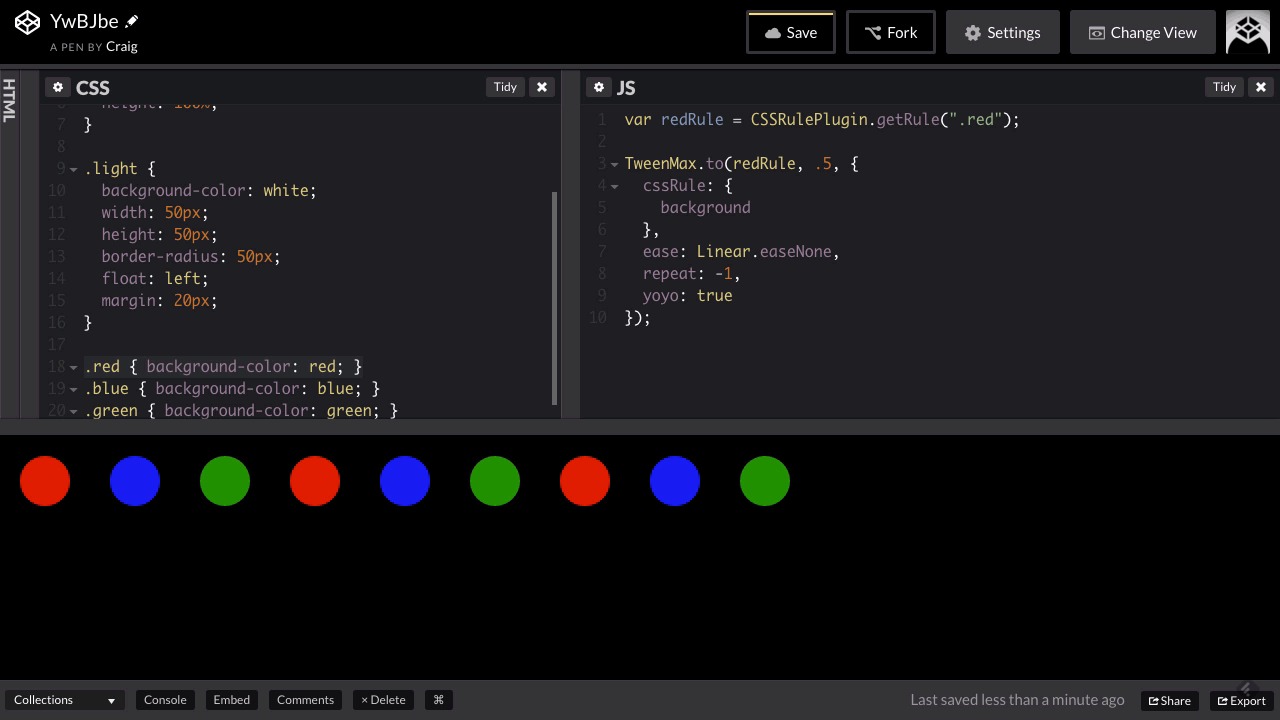Viewport: 1280px width, 720px height.
Task: Export this pen
Action: 1241,700
